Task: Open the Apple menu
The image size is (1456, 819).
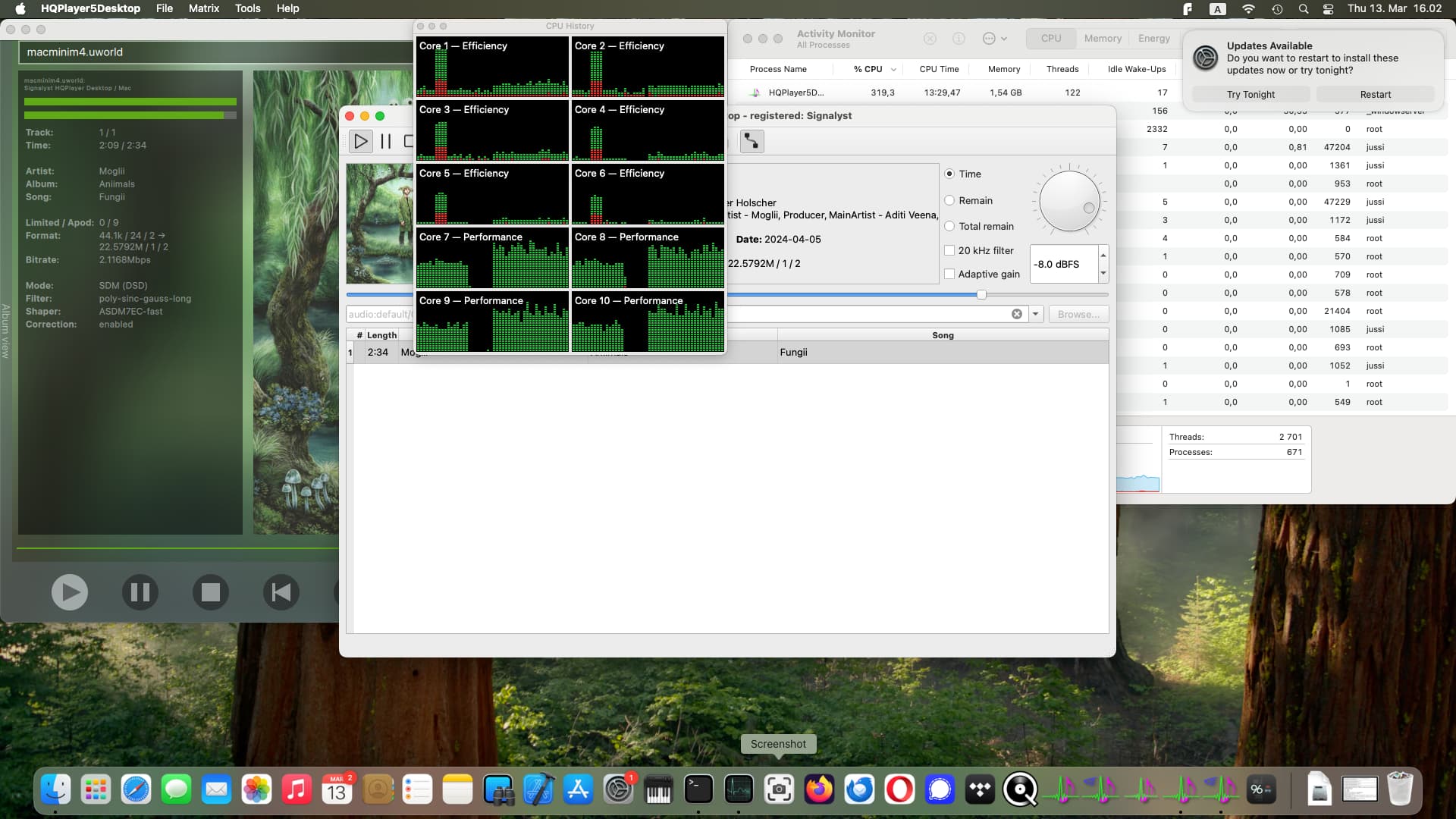Action: tap(20, 8)
